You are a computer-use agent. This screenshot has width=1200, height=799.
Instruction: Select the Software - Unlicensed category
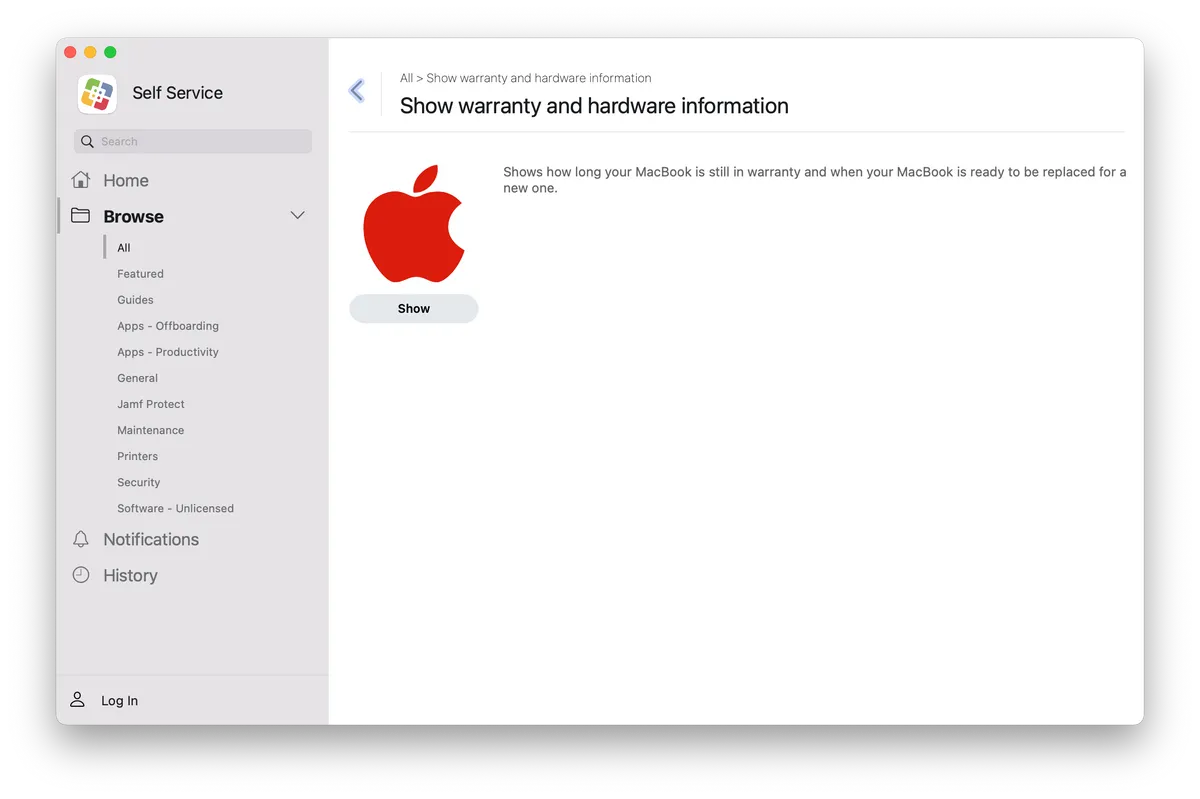click(175, 508)
